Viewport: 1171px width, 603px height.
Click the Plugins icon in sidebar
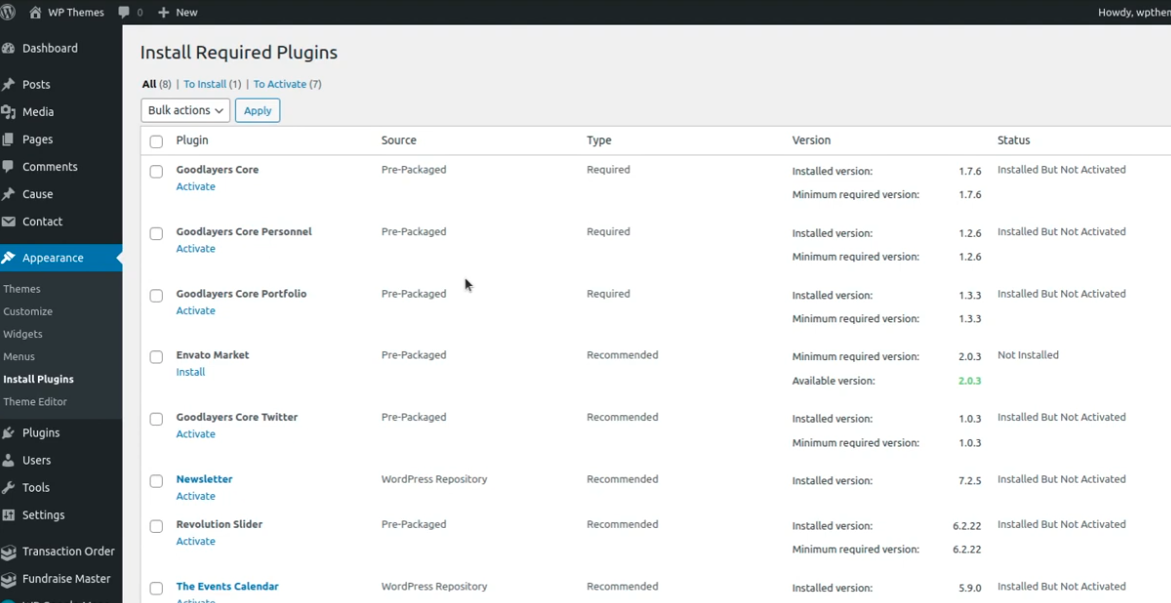point(9,433)
